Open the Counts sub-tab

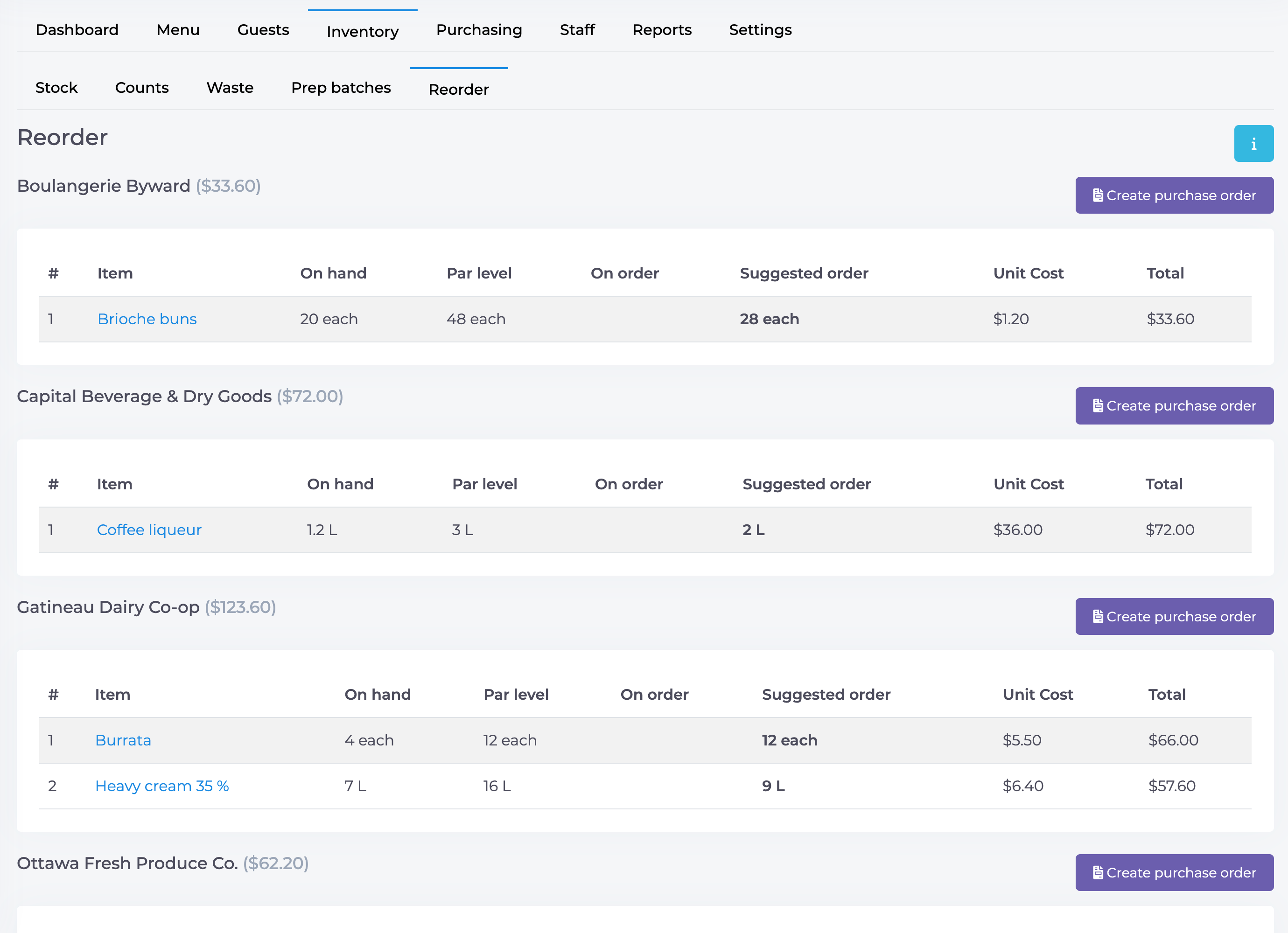142,88
